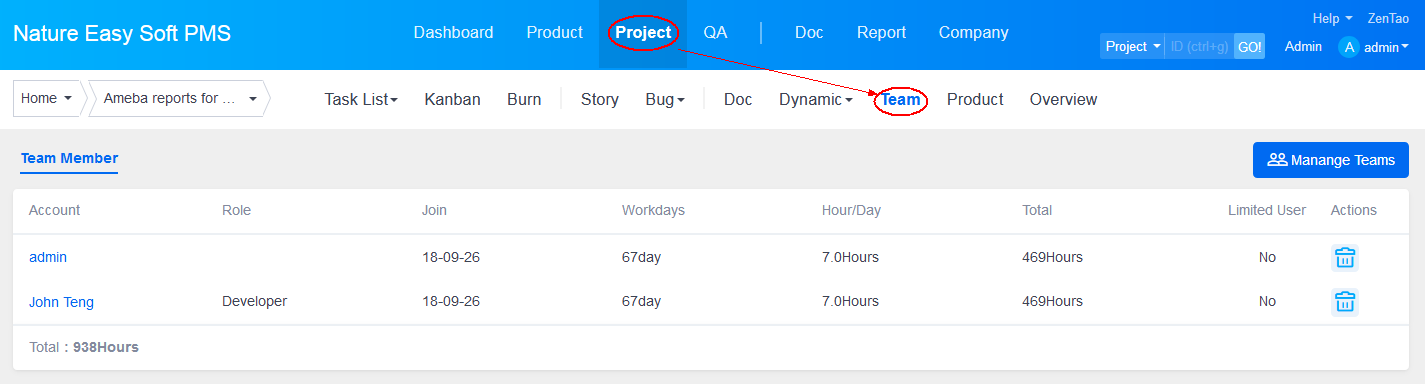Screen dimensions: 1425x384
Task: Open the Report section
Action: (881, 33)
